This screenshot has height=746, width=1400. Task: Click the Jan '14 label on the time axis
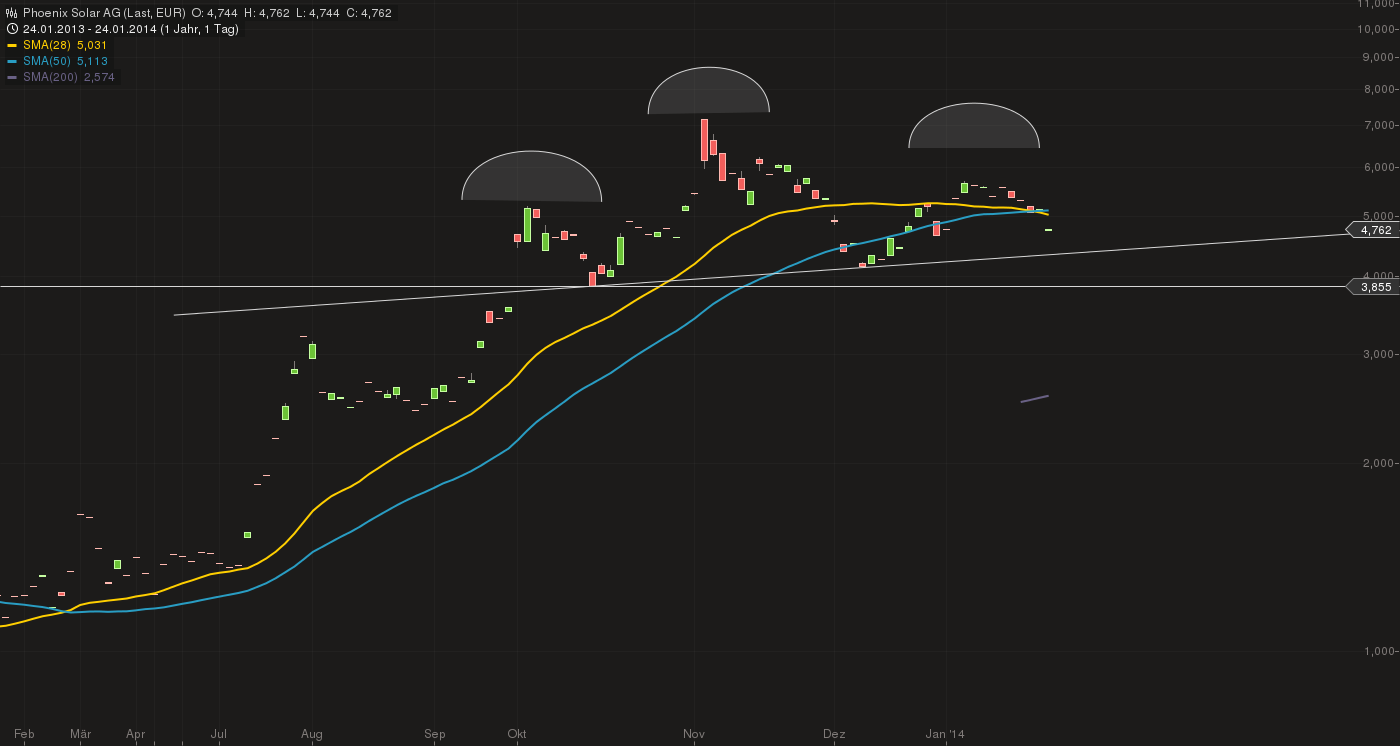[x=945, y=734]
